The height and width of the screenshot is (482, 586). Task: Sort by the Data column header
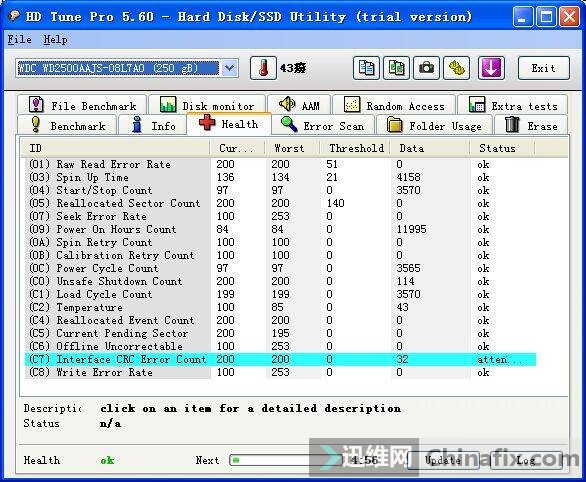[430, 148]
